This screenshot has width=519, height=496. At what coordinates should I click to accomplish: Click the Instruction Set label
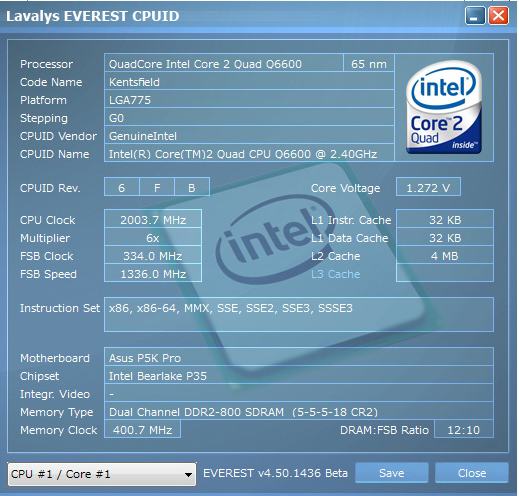(x=60, y=308)
